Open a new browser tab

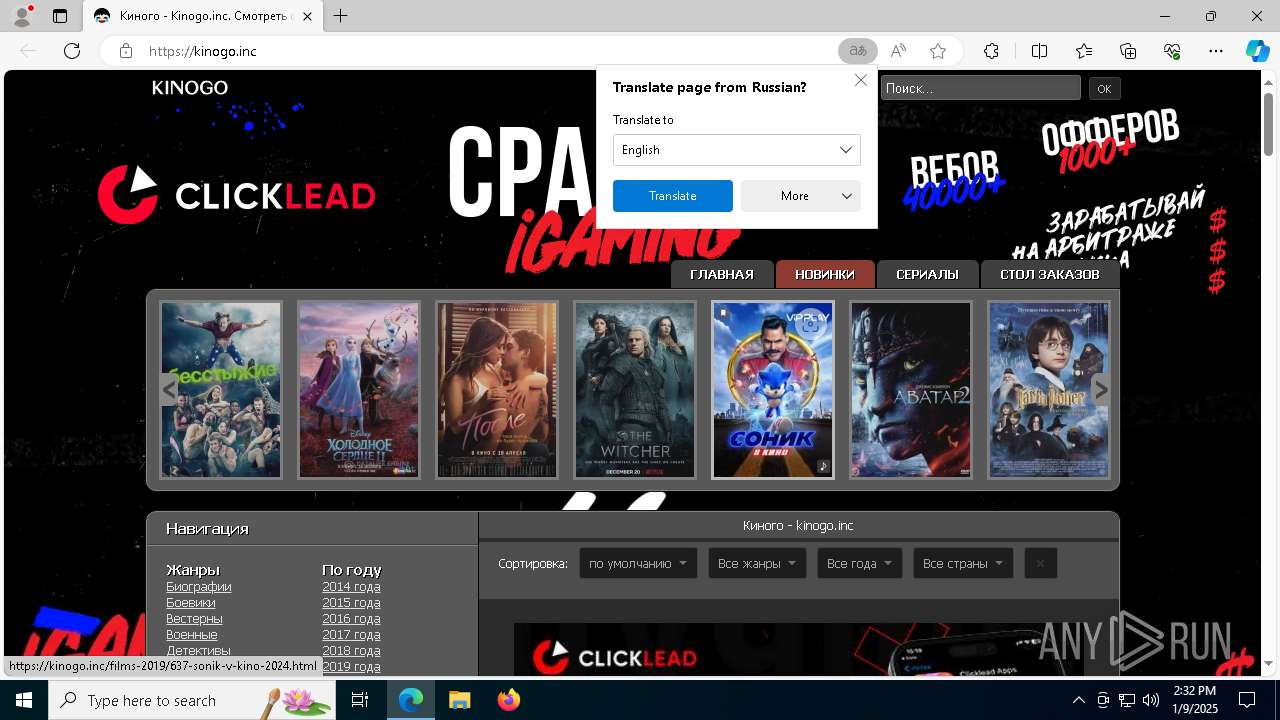click(x=341, y=16)
